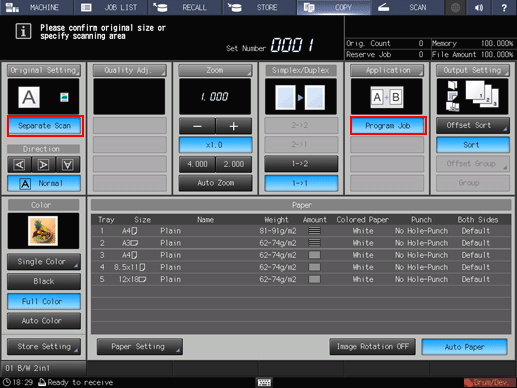Viewport: 517px width, 388px height.
Task: Toggle Separate Scan on
Action: [x=45, y=126]
